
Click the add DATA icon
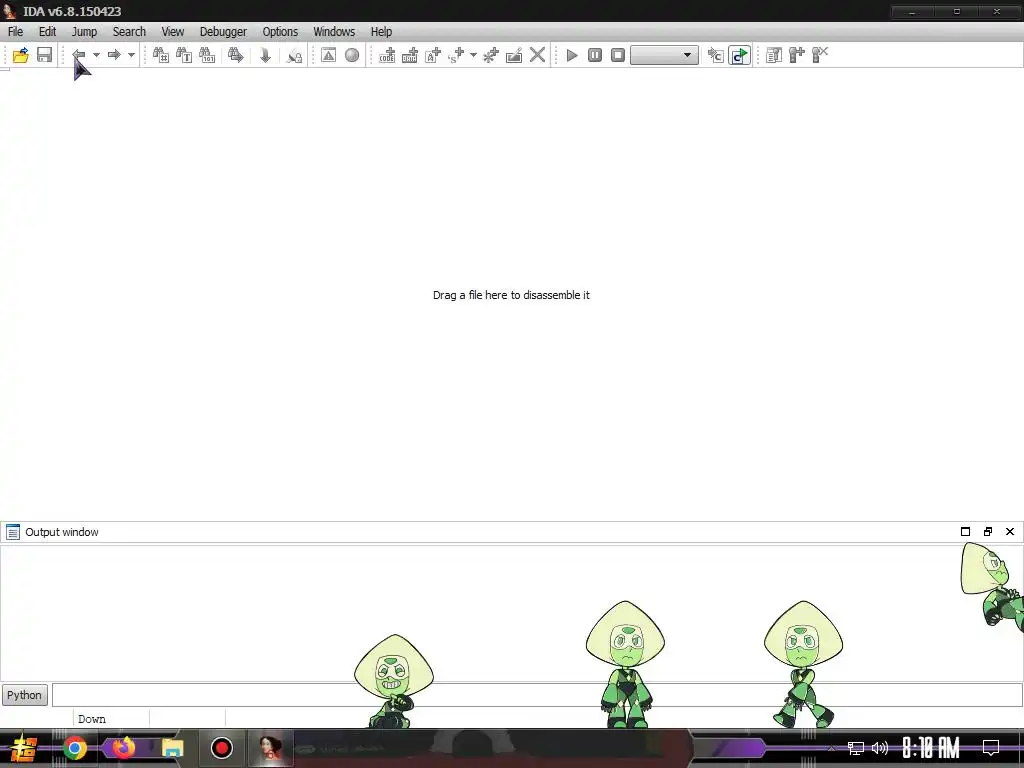coord(410,56)
